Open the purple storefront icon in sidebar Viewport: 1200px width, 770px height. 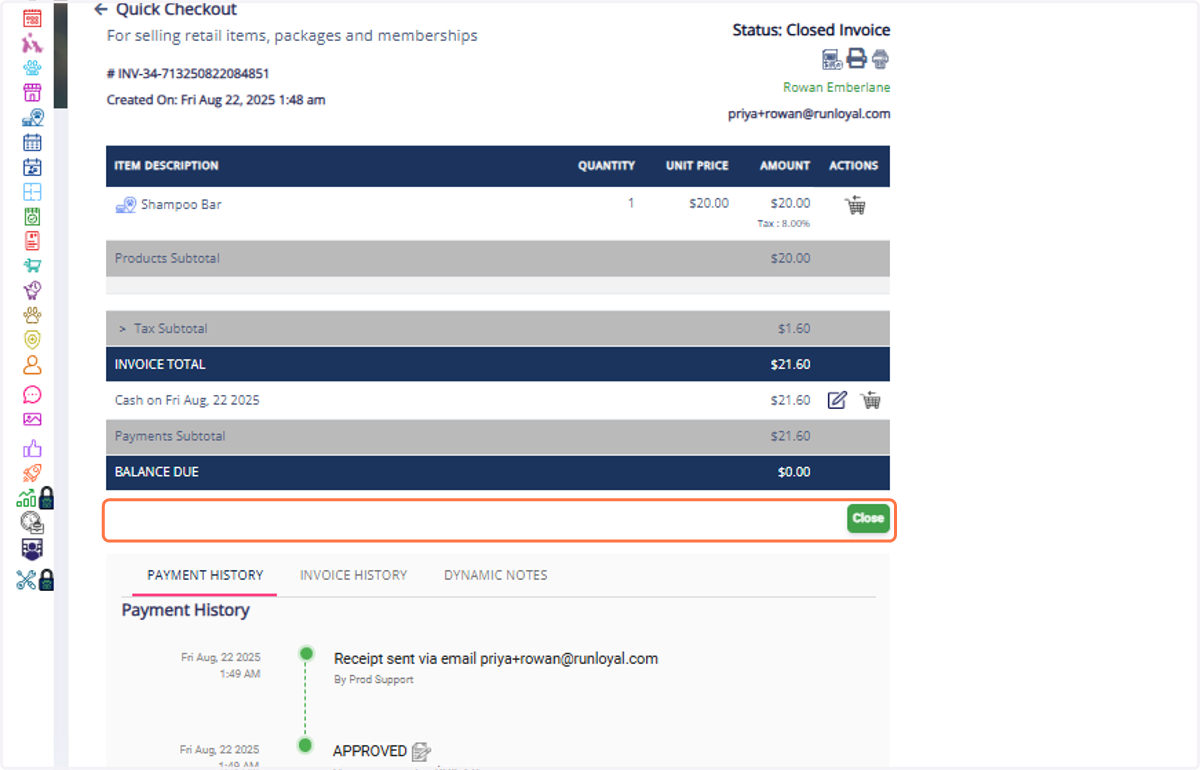32,93
